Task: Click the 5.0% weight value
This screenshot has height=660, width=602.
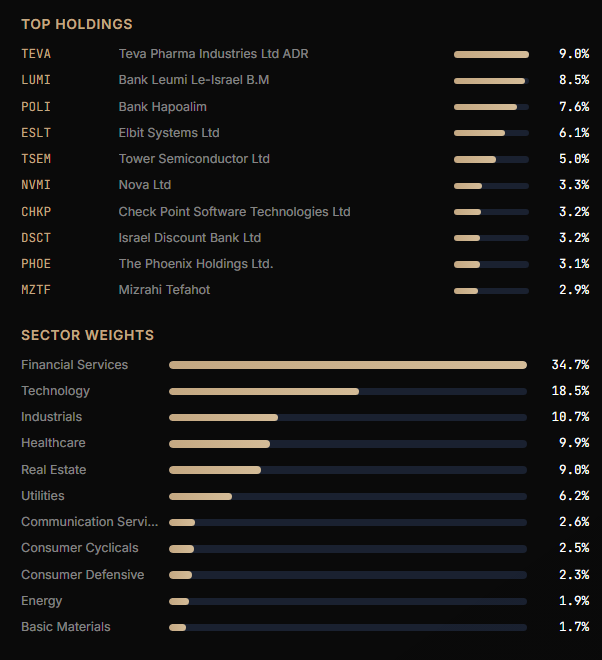Action: click(574, 159)
